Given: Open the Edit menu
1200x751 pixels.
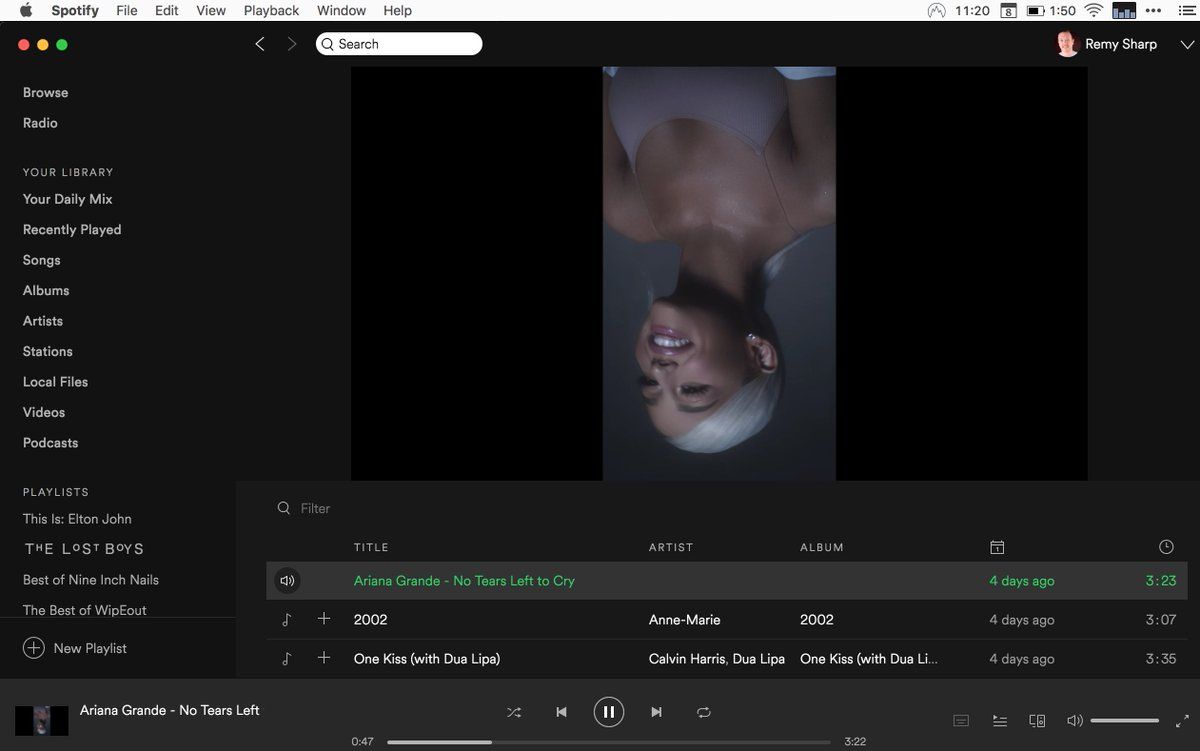Looking at the screenshot, I should pyautogui.click(x=167, y=10).
